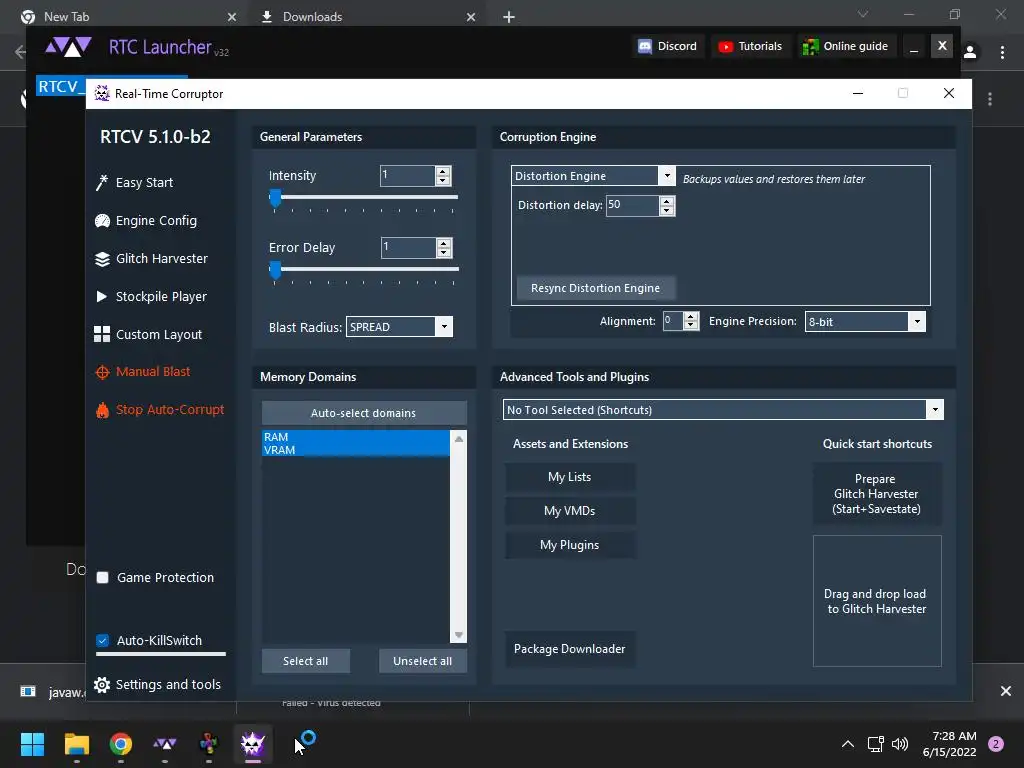Decrease Error Delay with down arrow
Screen dimensions: 1024x768
443,252
